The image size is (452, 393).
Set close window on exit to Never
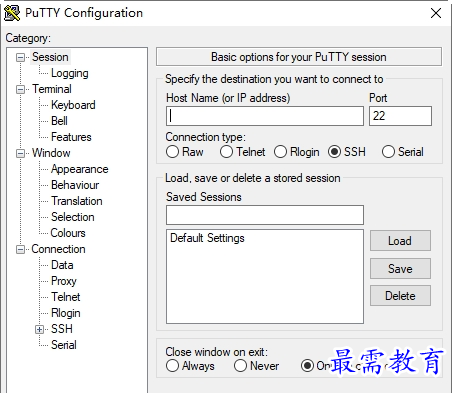[x=240, y=366]
